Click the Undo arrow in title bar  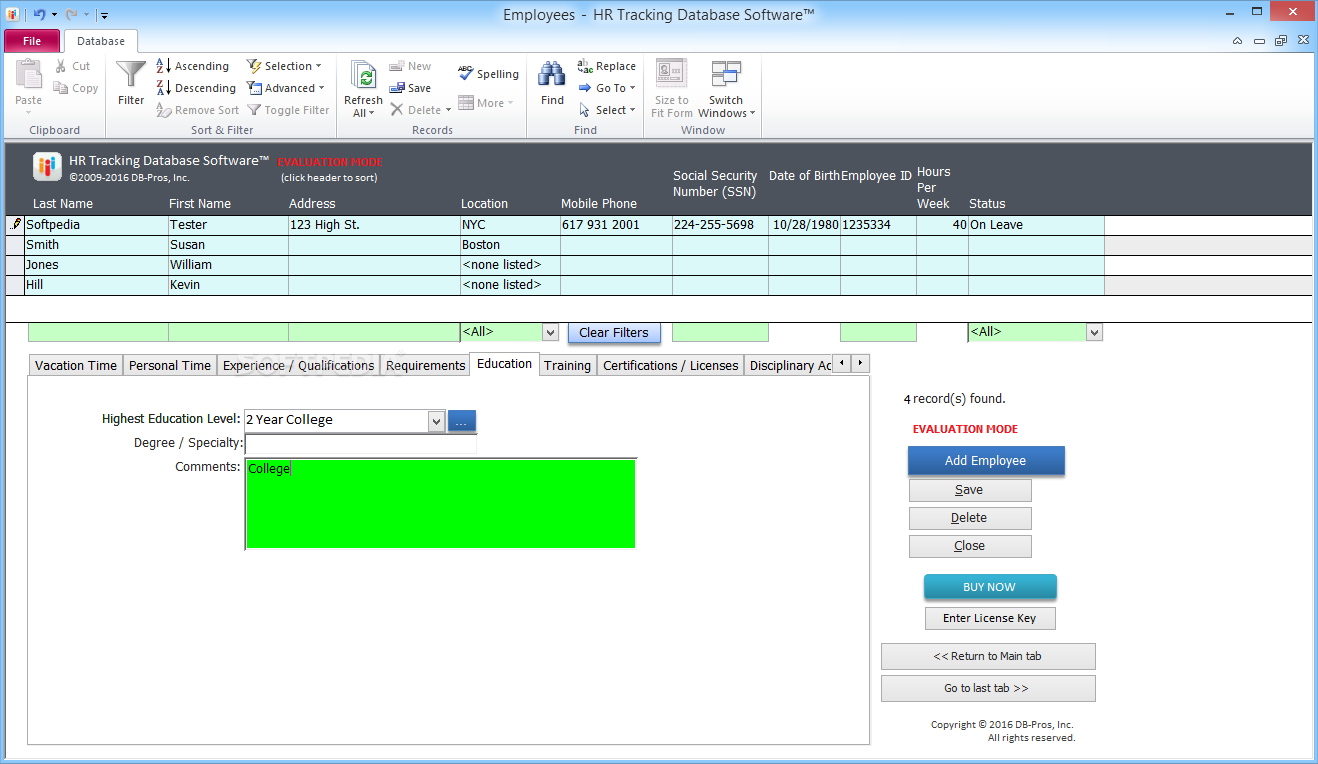[39, 14]
